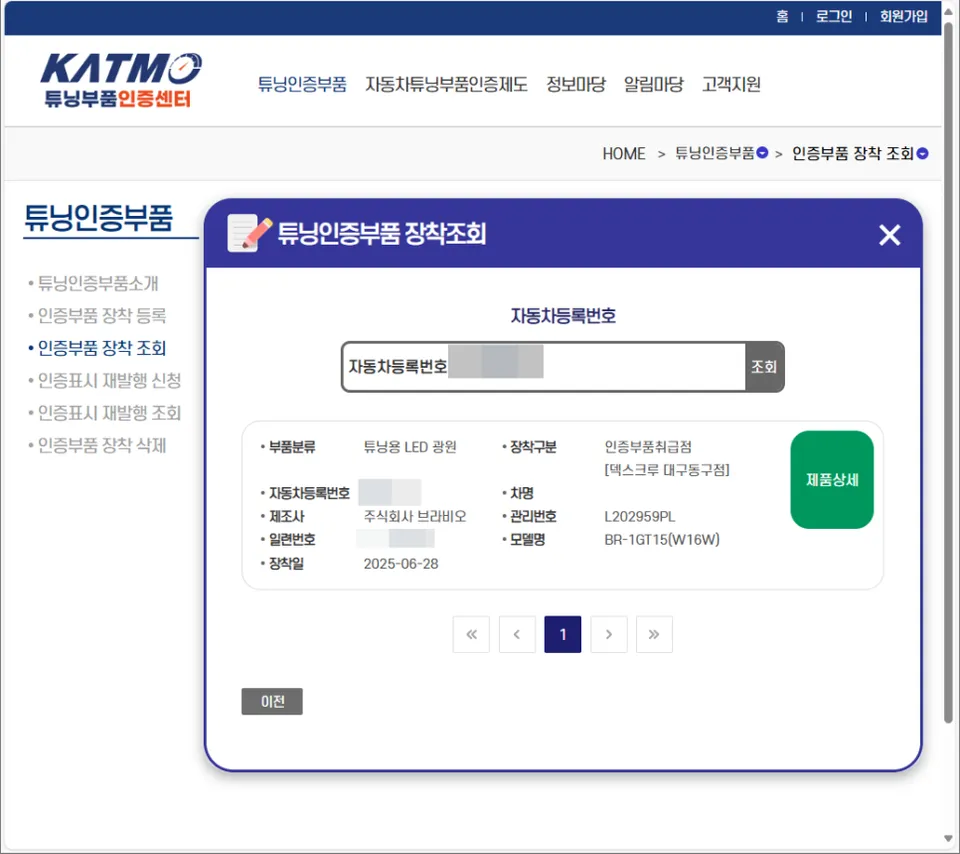The height and width of the screenshot is (854, 960).
Task: Click HOME in the breadcrumb
Action: (x=624, y=153)
